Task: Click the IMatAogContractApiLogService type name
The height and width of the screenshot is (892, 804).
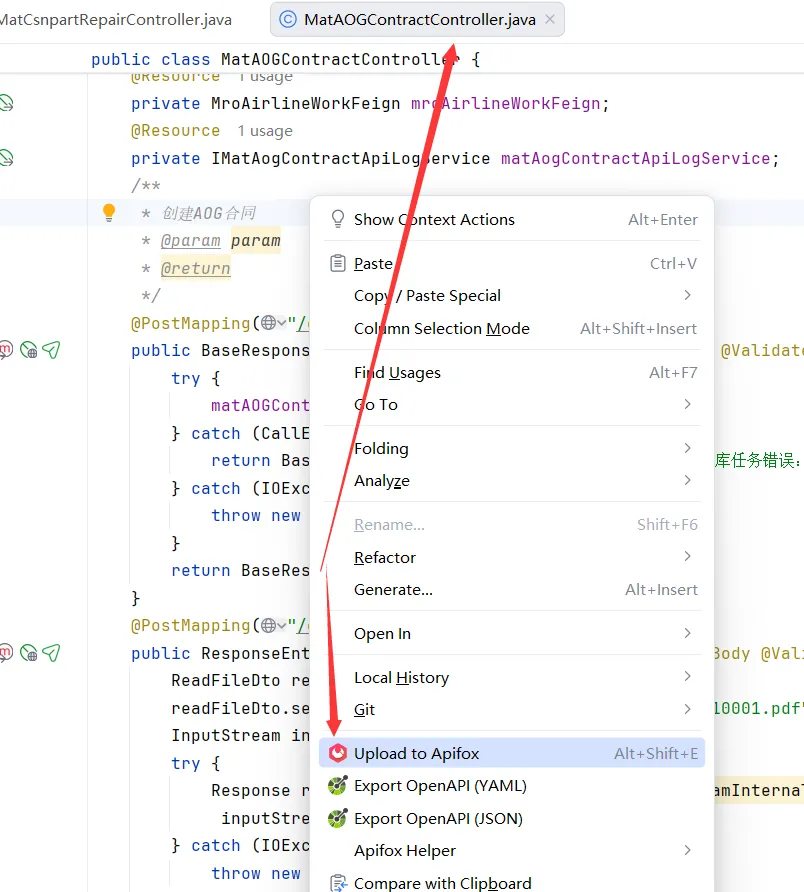Action: point(351,158)
